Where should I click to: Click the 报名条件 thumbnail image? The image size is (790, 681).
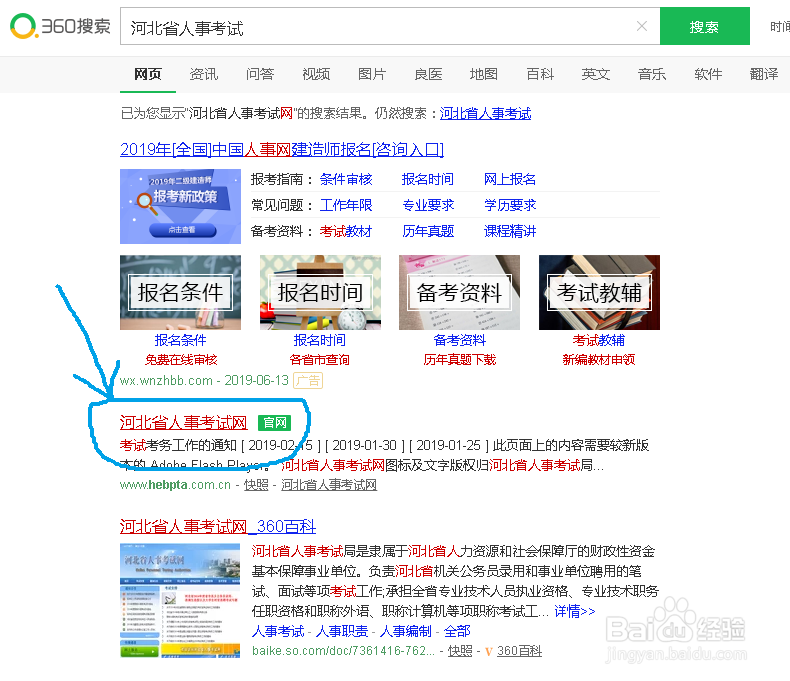coord(180,292)
